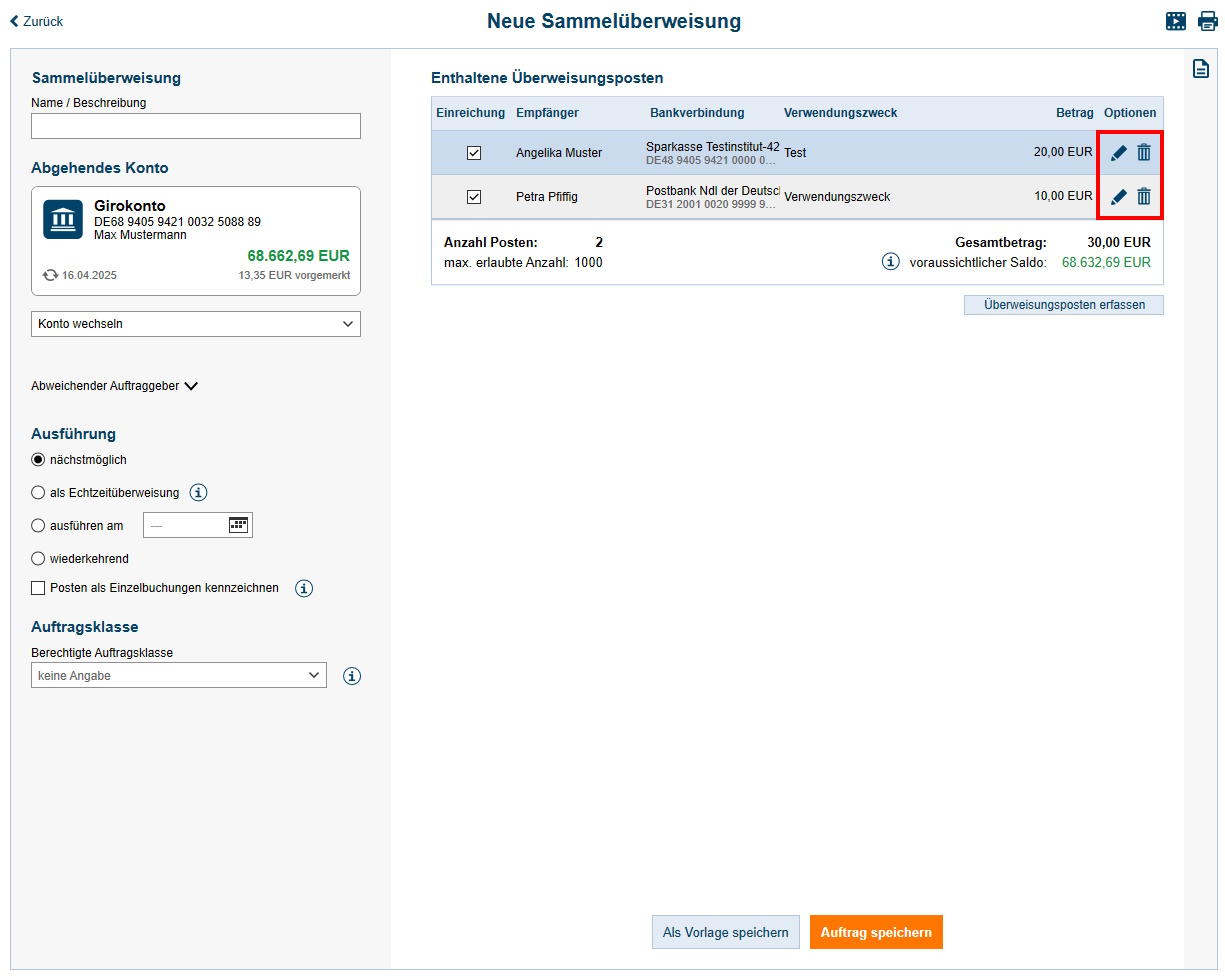
Task: Uncheck Einreichung for Angelika Muster
Action: click(x=474, y=153)
